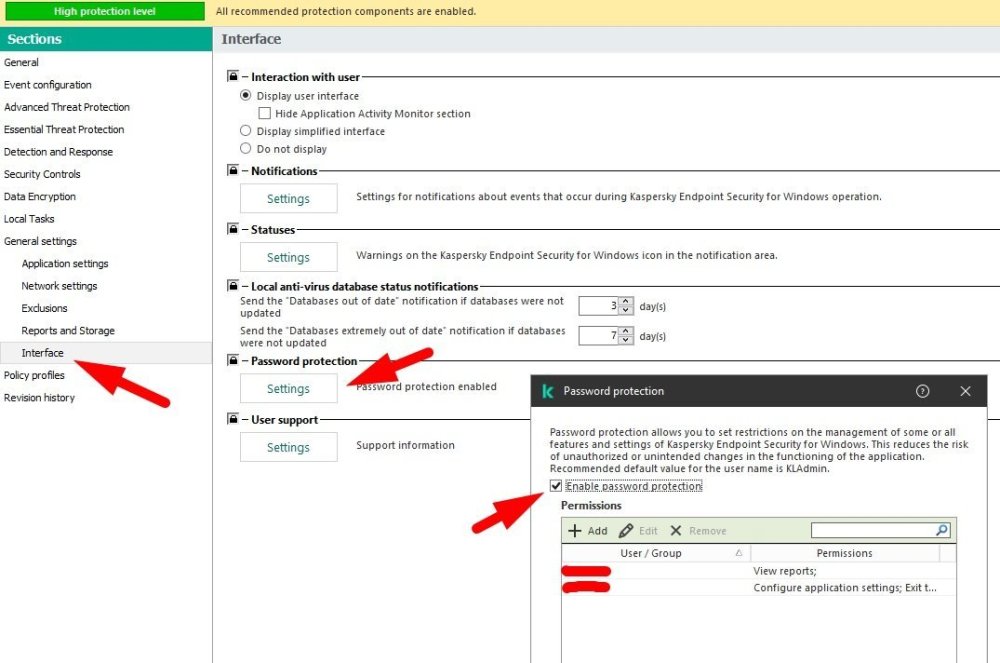
Task: Open Local Tasks section
Action: coord(29,219)
